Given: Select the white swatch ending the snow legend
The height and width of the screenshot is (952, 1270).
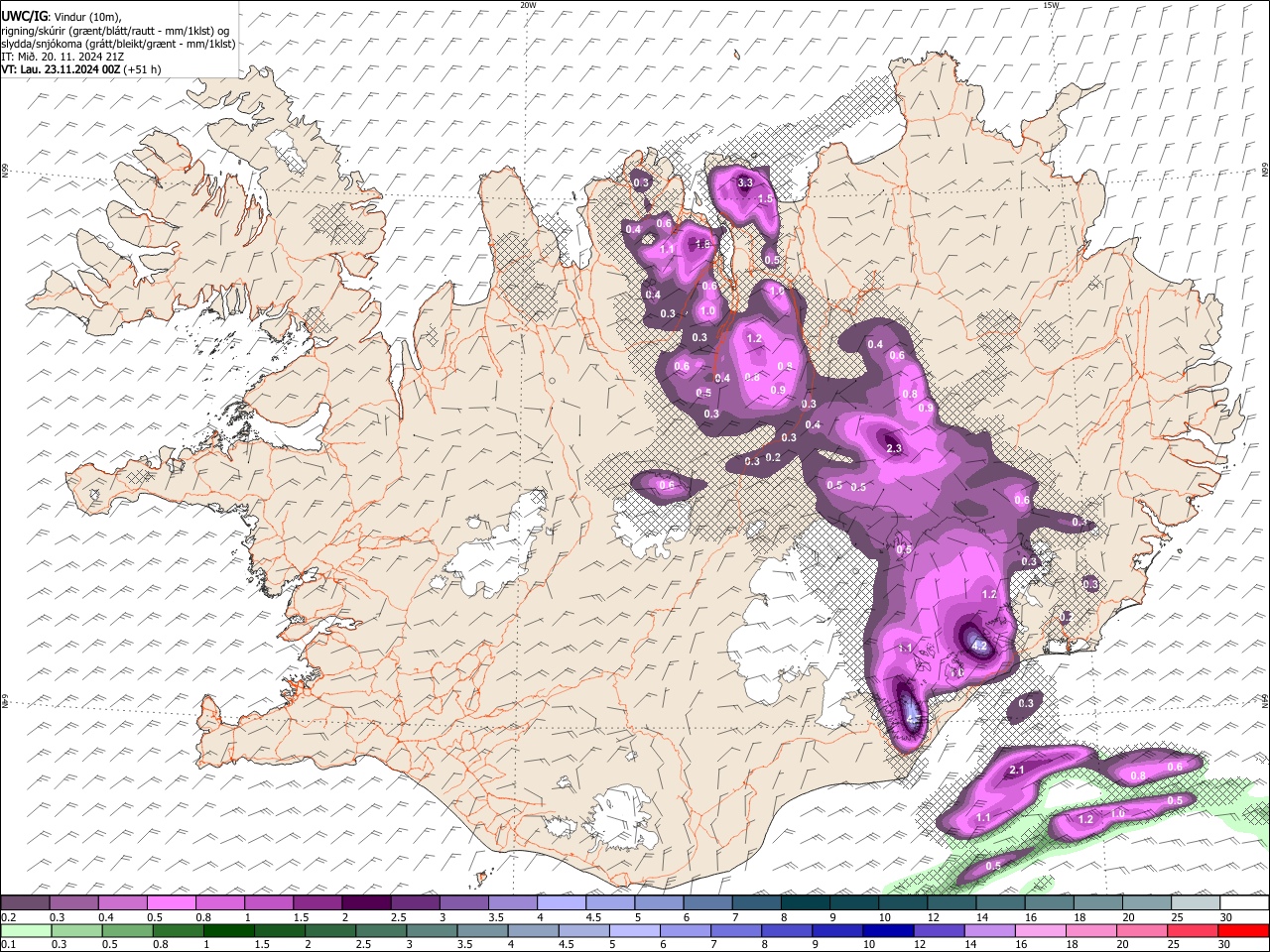Looking at the screenshot, I should click(1244, 903).
